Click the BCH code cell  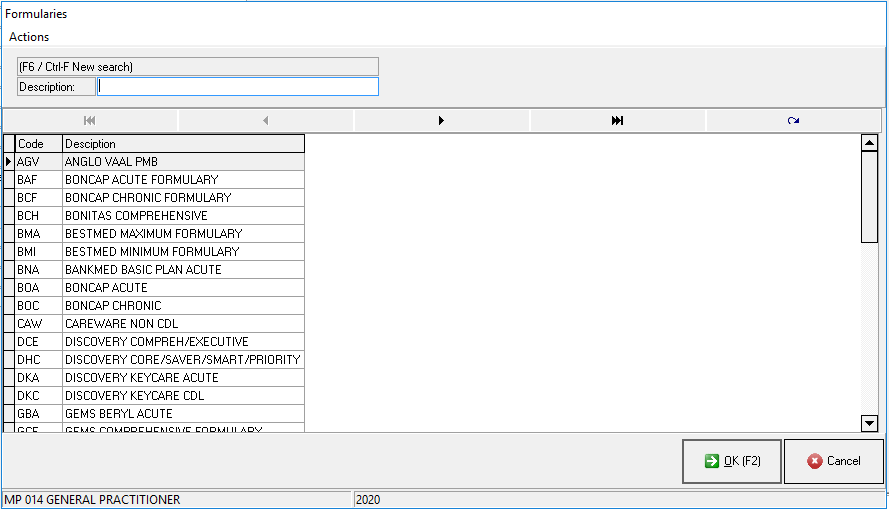click(x=39, y=216)
